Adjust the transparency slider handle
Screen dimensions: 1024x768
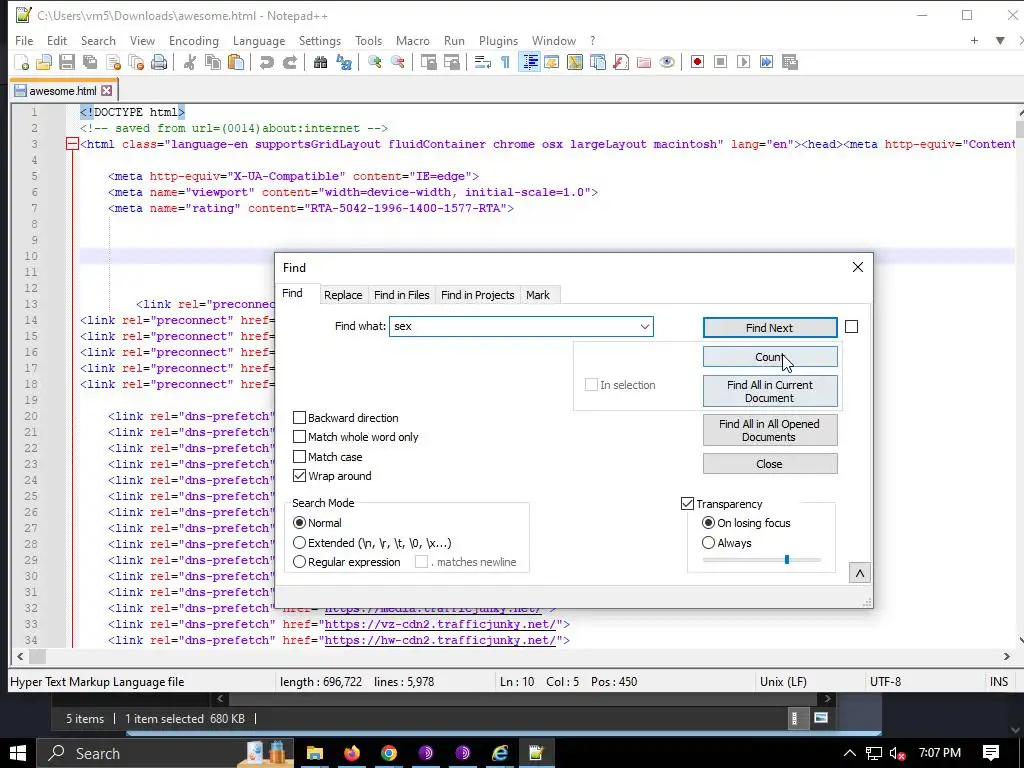tap(787, 560)
